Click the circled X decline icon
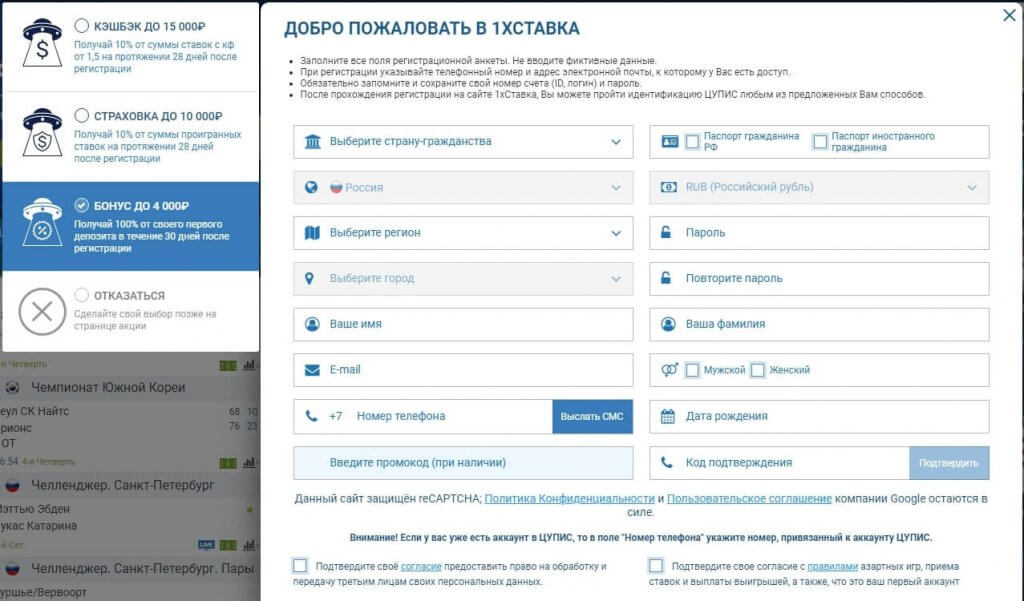Viewport: 1024px width, 601px height. coord(42,312)
